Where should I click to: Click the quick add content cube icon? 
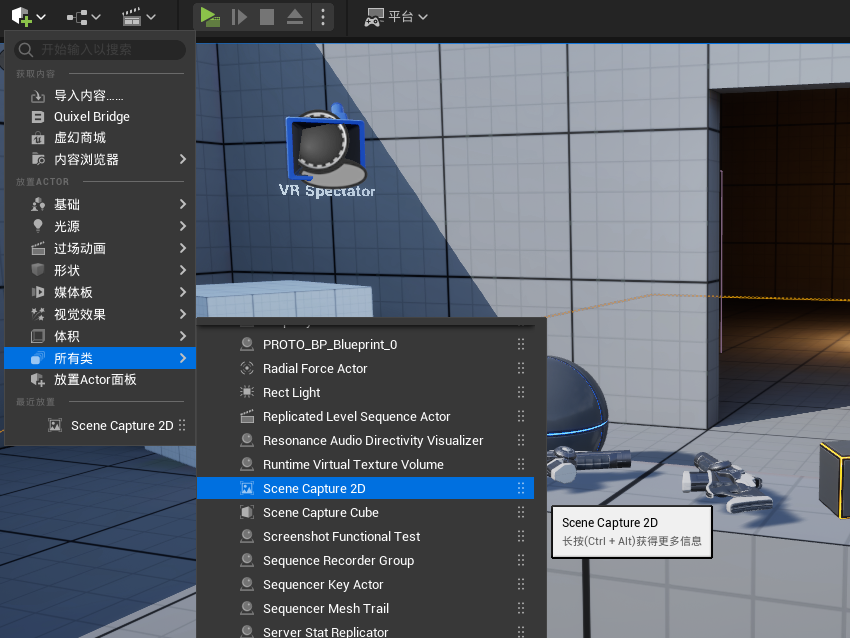(x=22, y=17)
